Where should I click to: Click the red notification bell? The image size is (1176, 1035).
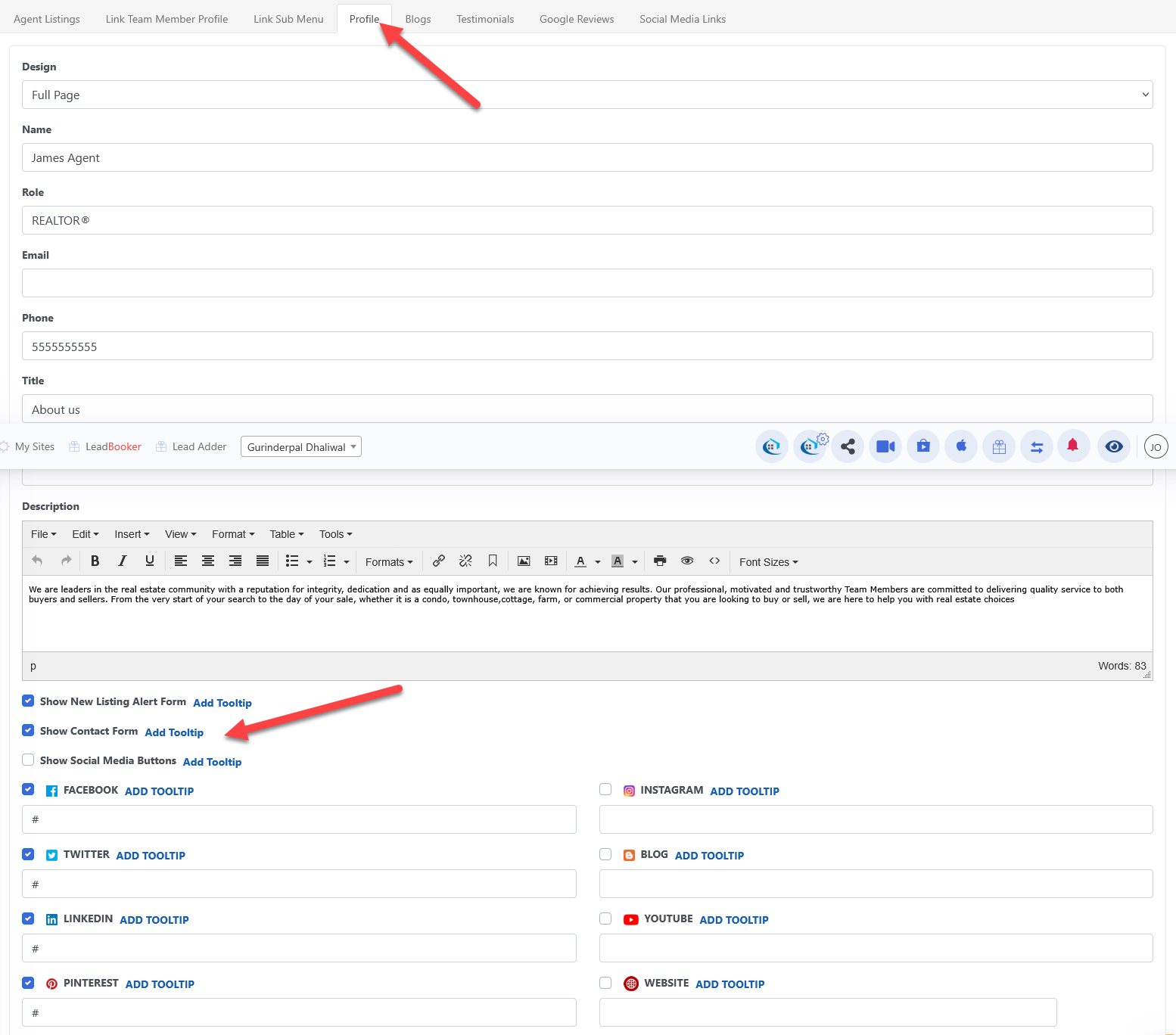click(1072, 446)
